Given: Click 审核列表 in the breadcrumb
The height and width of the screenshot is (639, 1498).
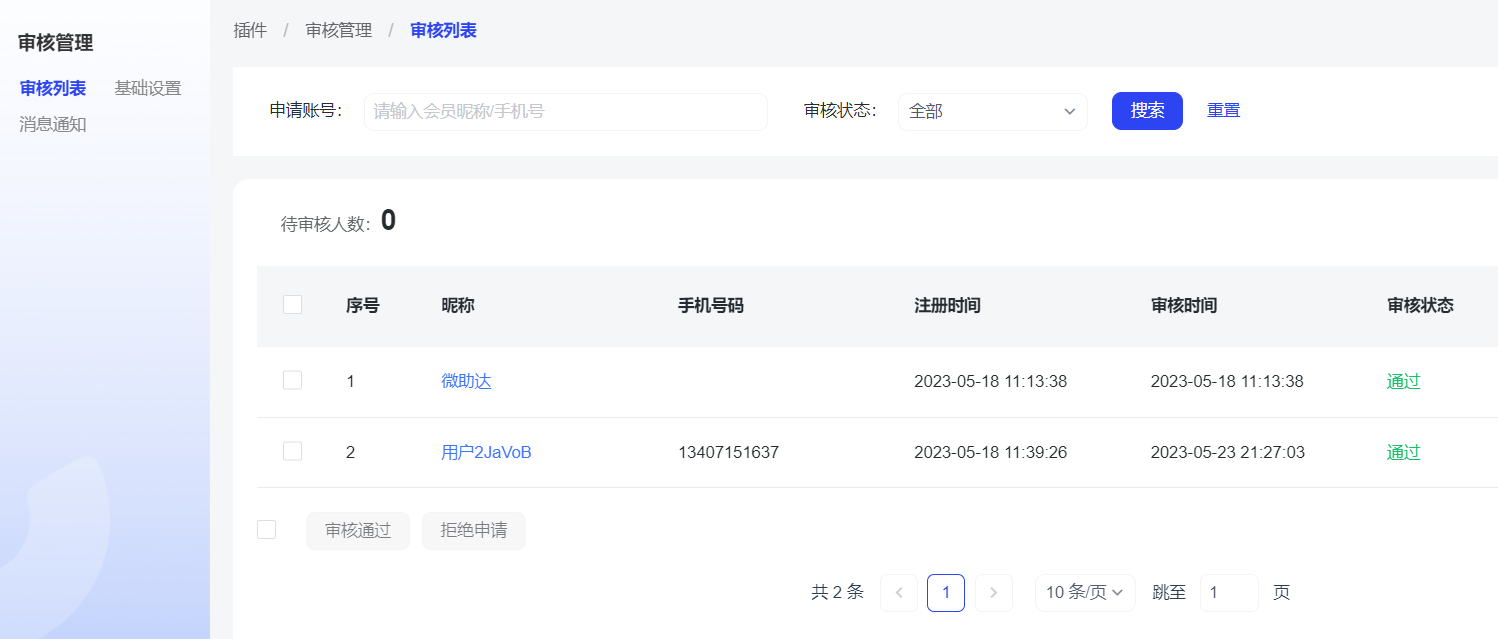Looking at the screenshot, I should (443, 30).
